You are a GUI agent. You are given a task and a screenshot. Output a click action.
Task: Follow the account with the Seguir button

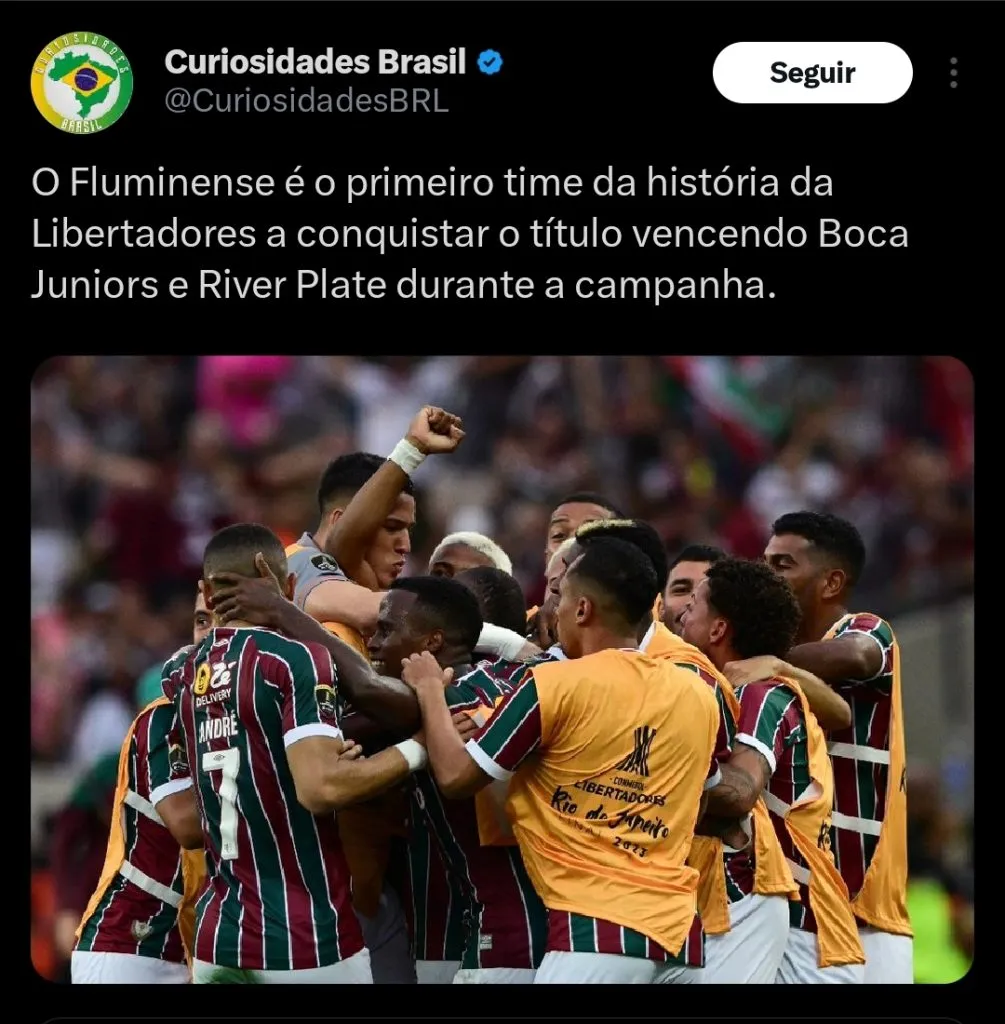click(x=812, y=72)
